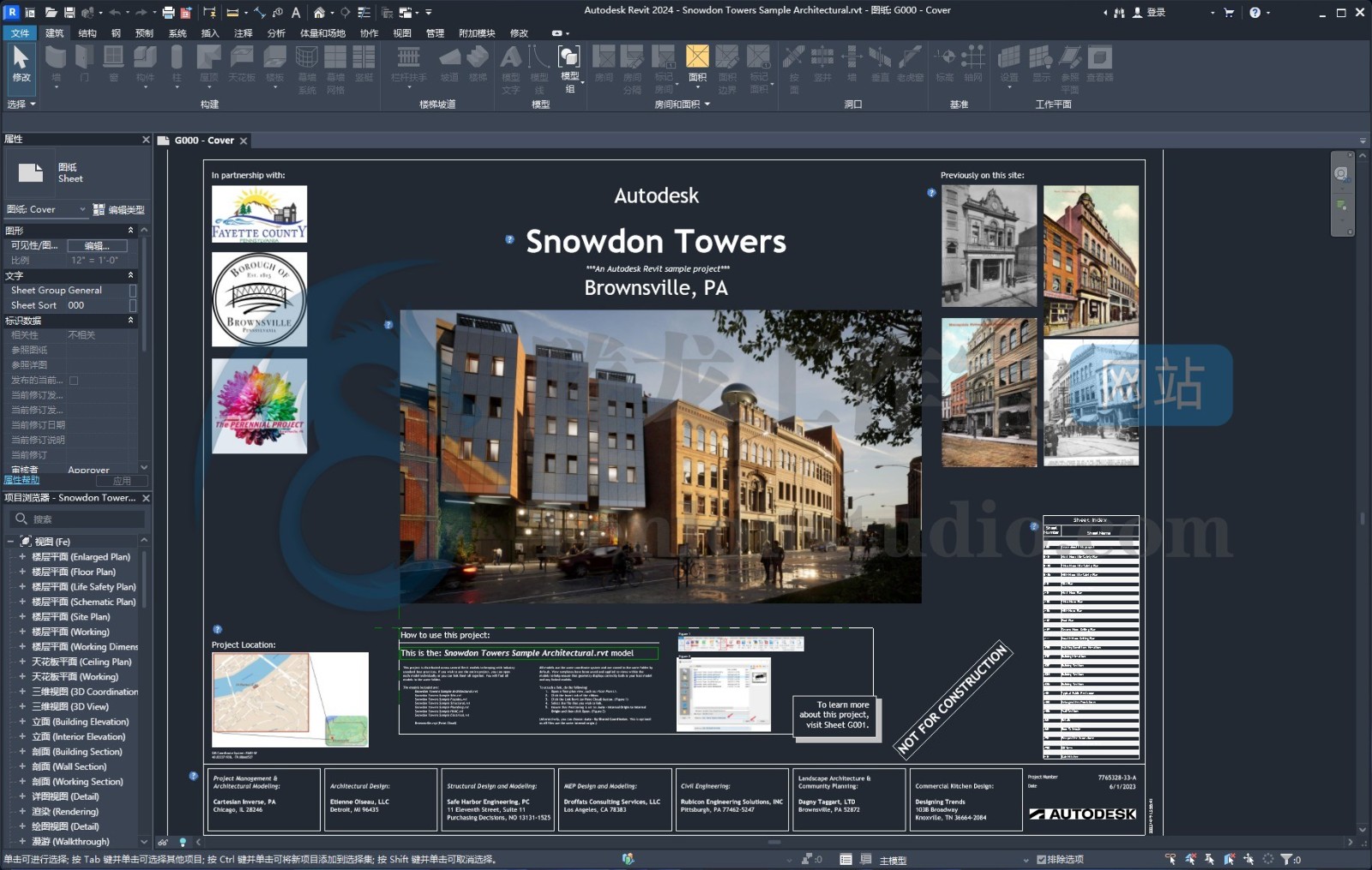Click the reveal hidden elements lightbulb icon
Screen dimensions: 1372x870
click(182, 843)
